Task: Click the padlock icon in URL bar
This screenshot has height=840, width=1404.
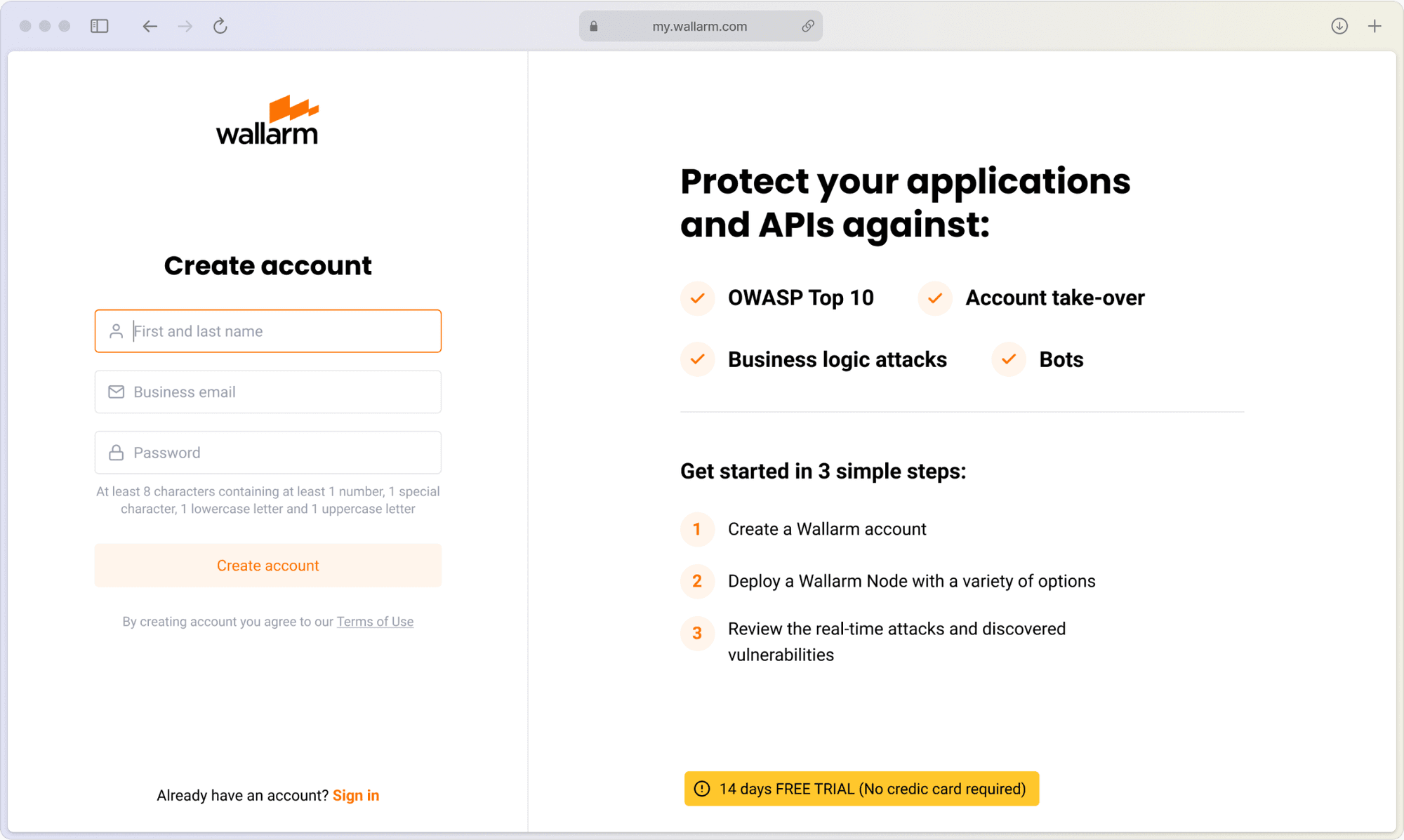Action: [x=594, y=26]
